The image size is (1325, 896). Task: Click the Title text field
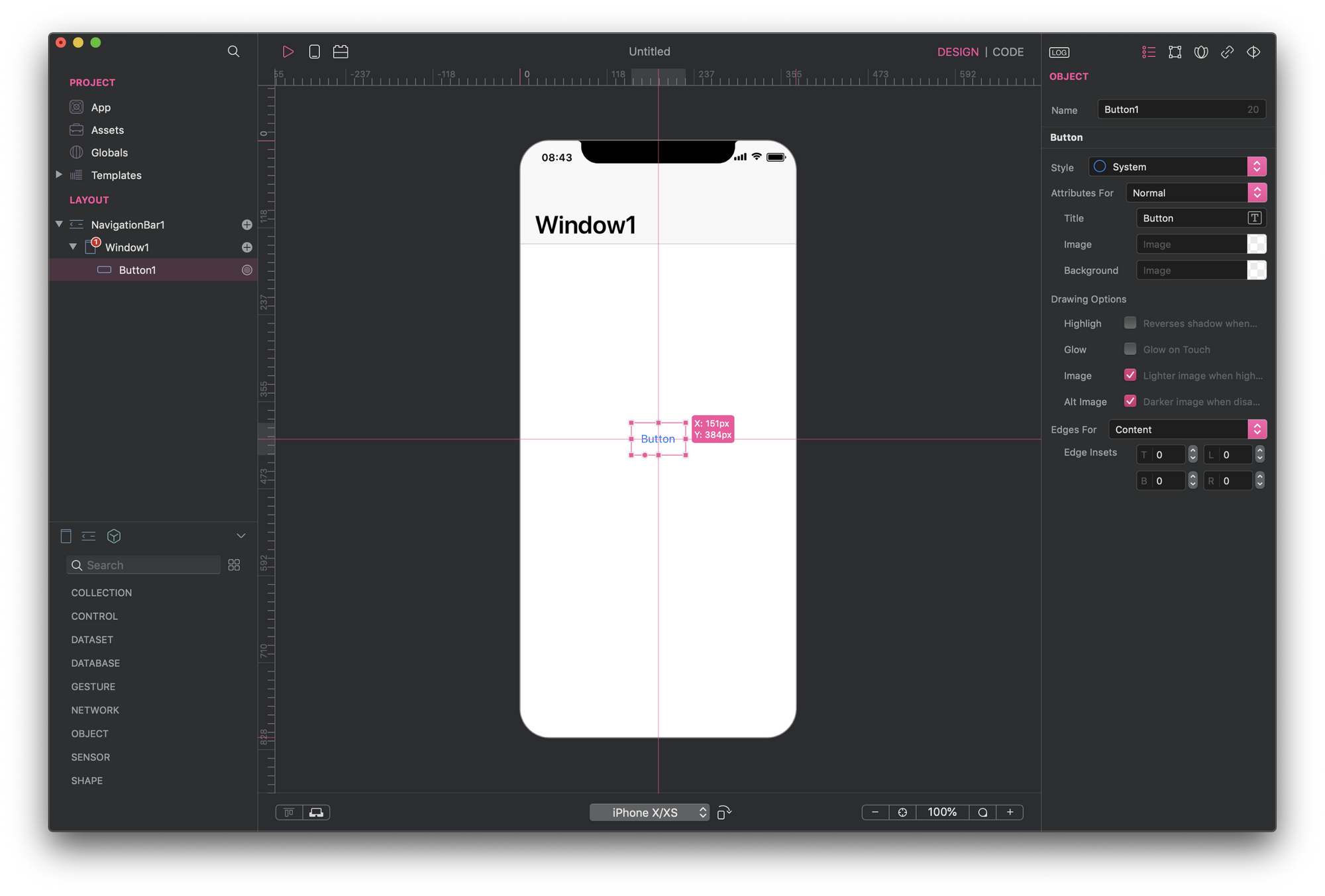pyautogui.click(x=1191, y=219)
